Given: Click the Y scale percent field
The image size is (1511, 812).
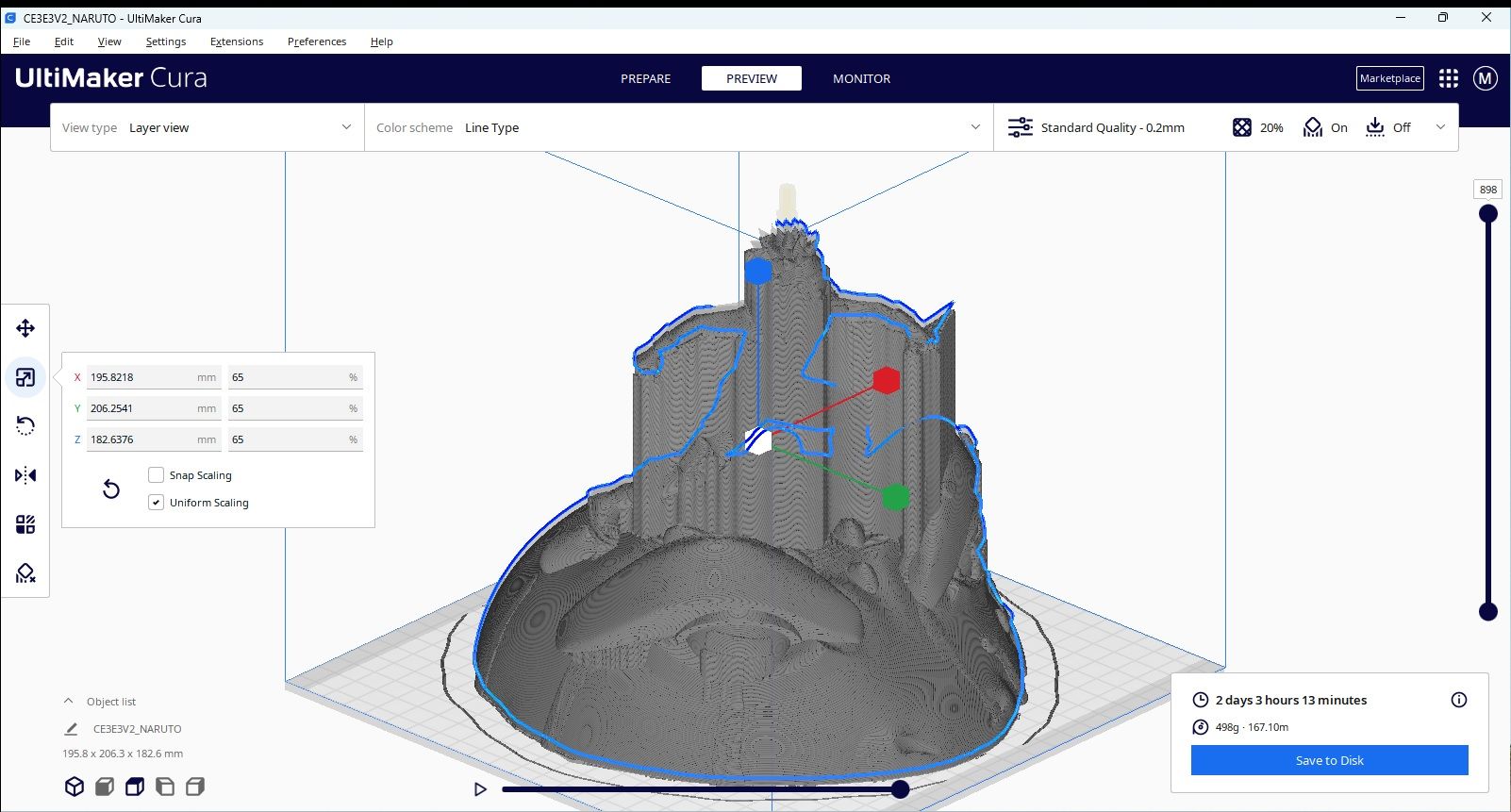Looking at the screenshot, I should tap(295, 408).
